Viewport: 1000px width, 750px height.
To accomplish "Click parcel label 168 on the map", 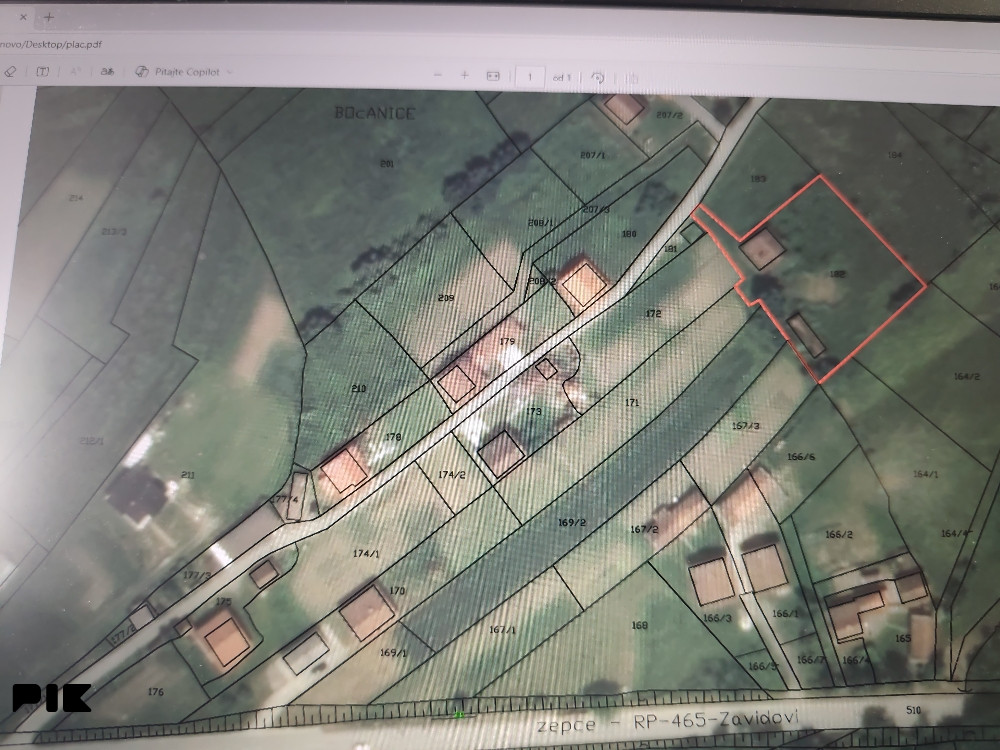I will 640,626.
